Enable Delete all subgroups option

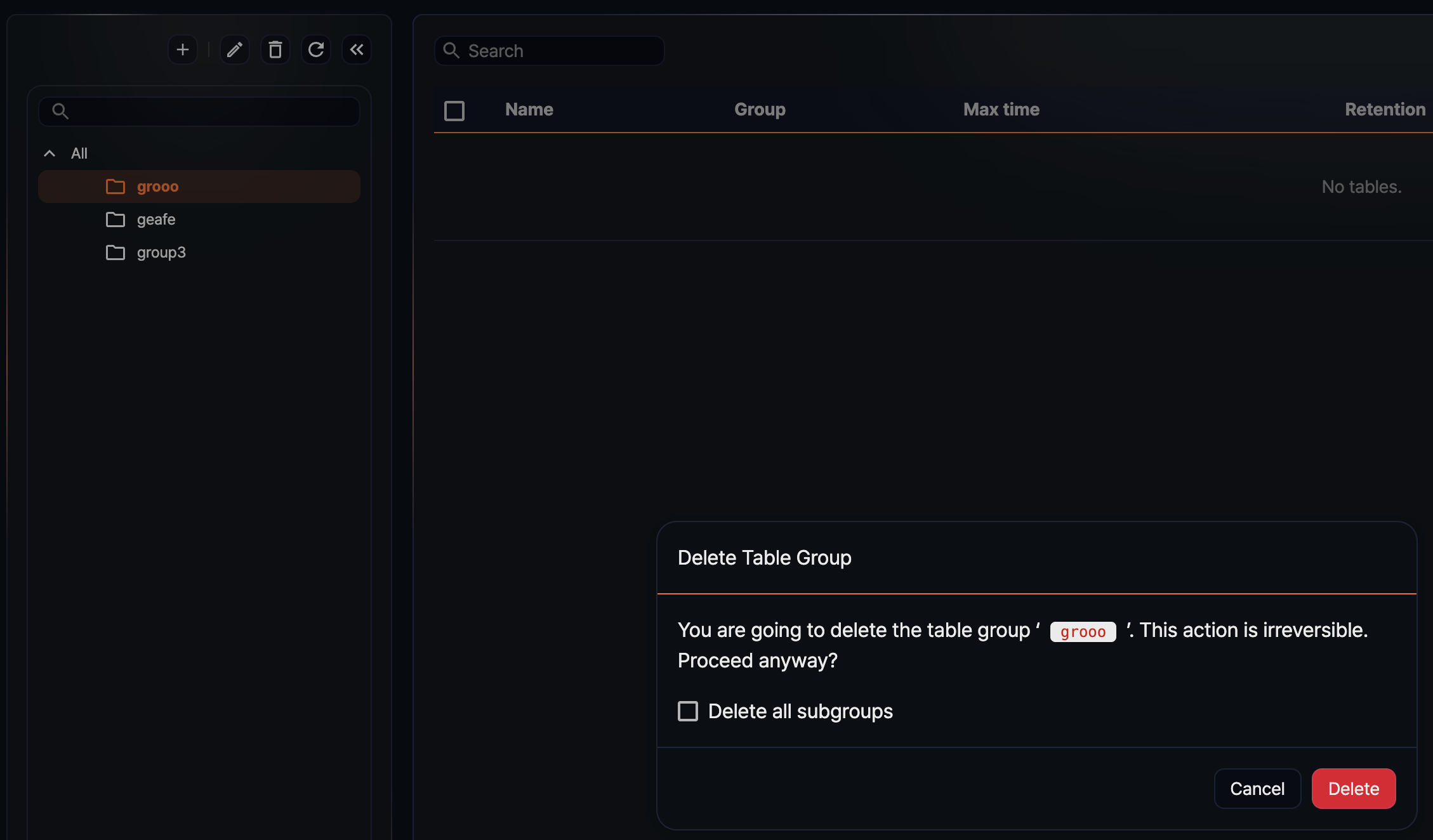688,711
